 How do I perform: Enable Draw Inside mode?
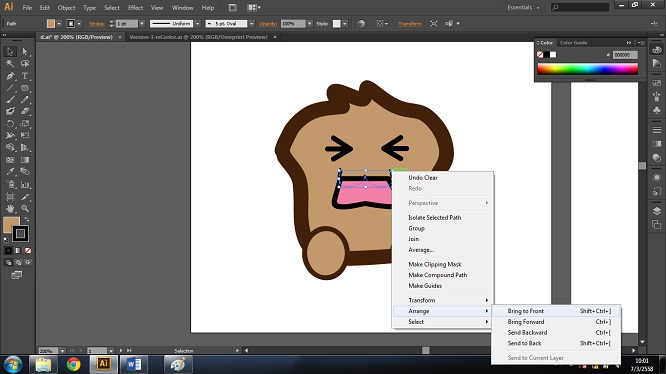28,263
